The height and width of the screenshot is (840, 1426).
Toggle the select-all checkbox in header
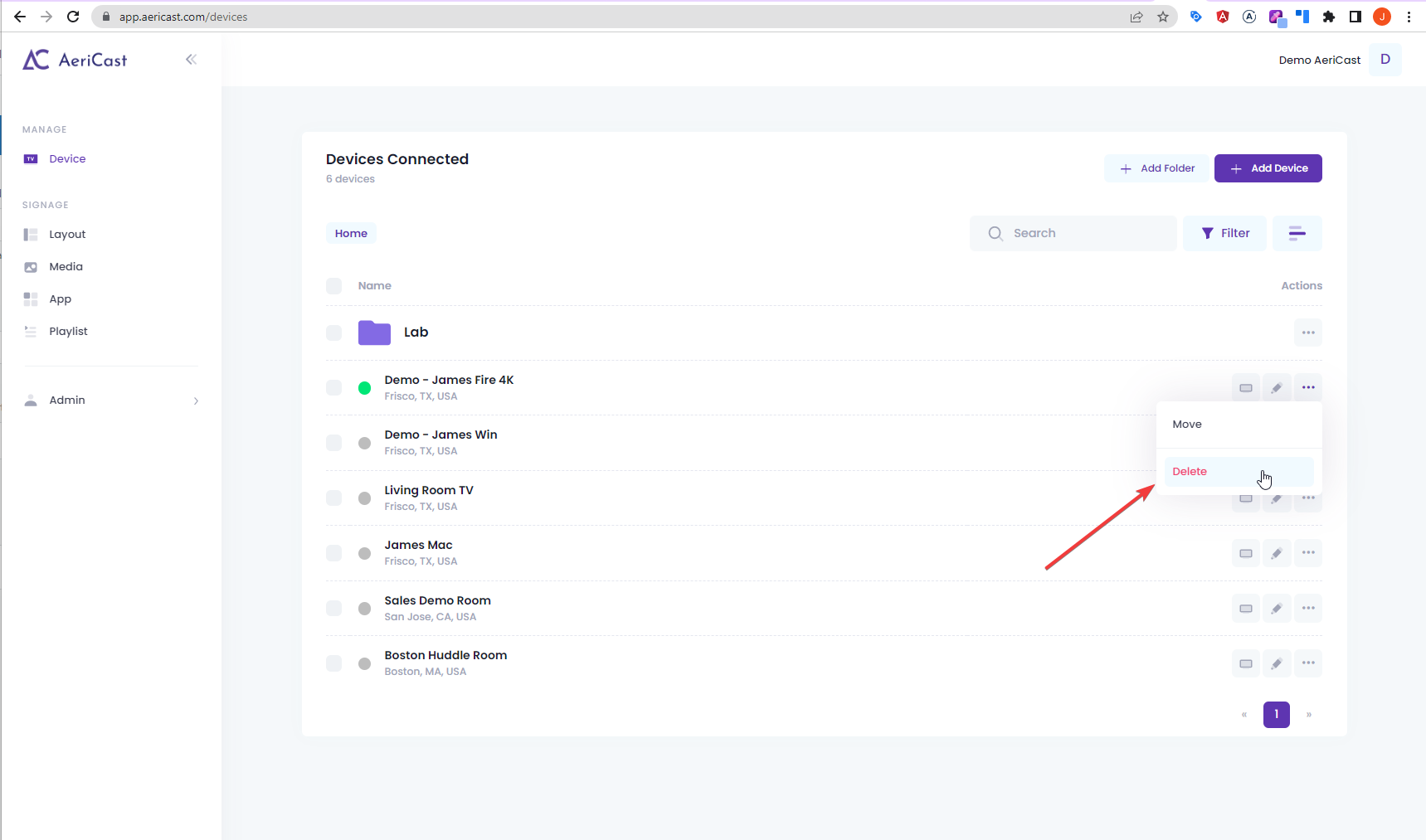coord(333,286)
